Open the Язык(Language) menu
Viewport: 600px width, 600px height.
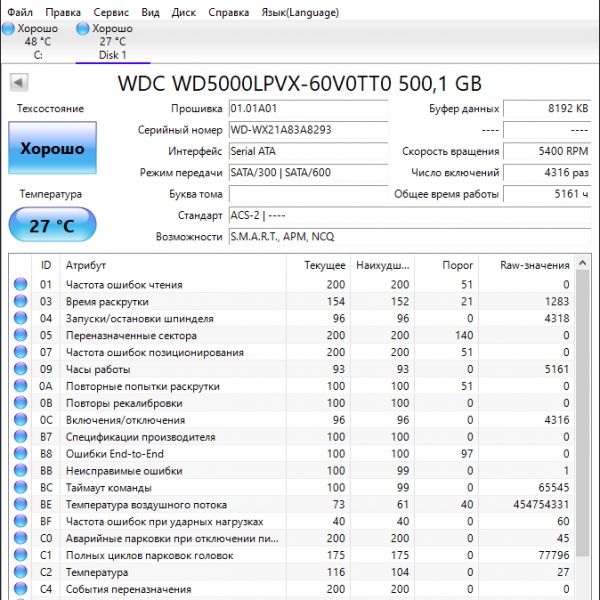click(x=300, y=12)
